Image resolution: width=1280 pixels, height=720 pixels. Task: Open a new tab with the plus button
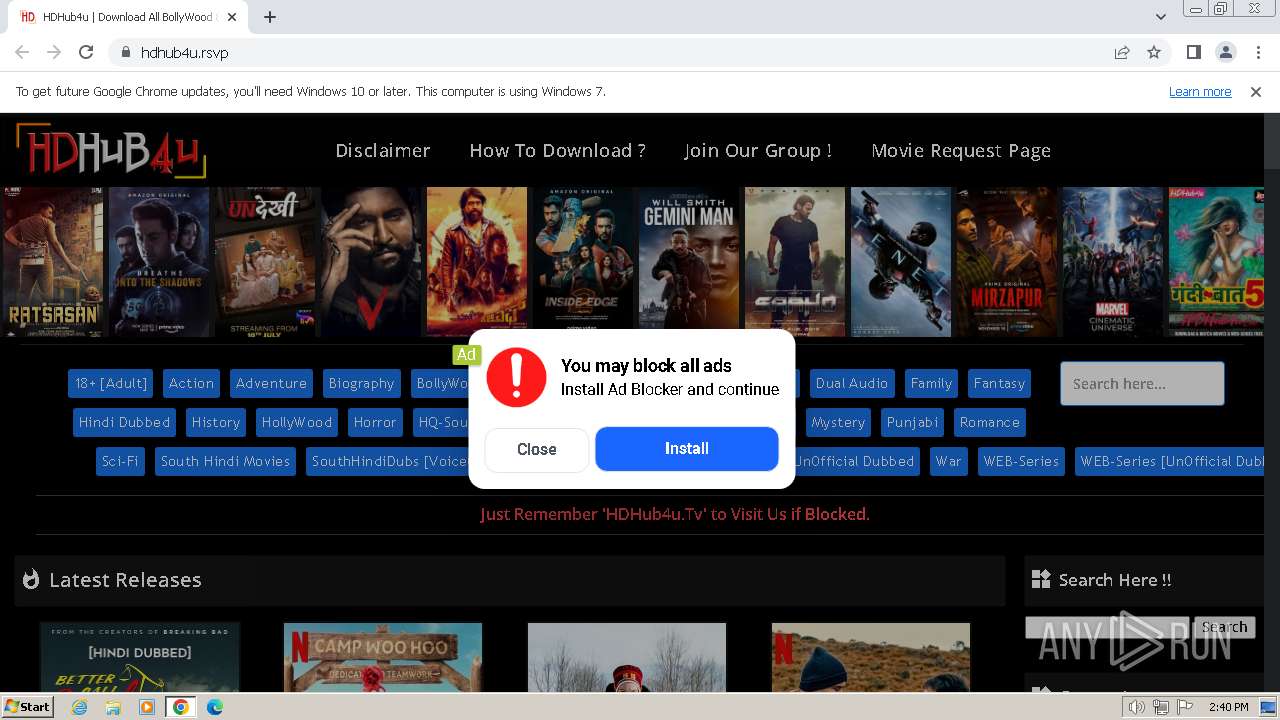[x=270, y=17]
